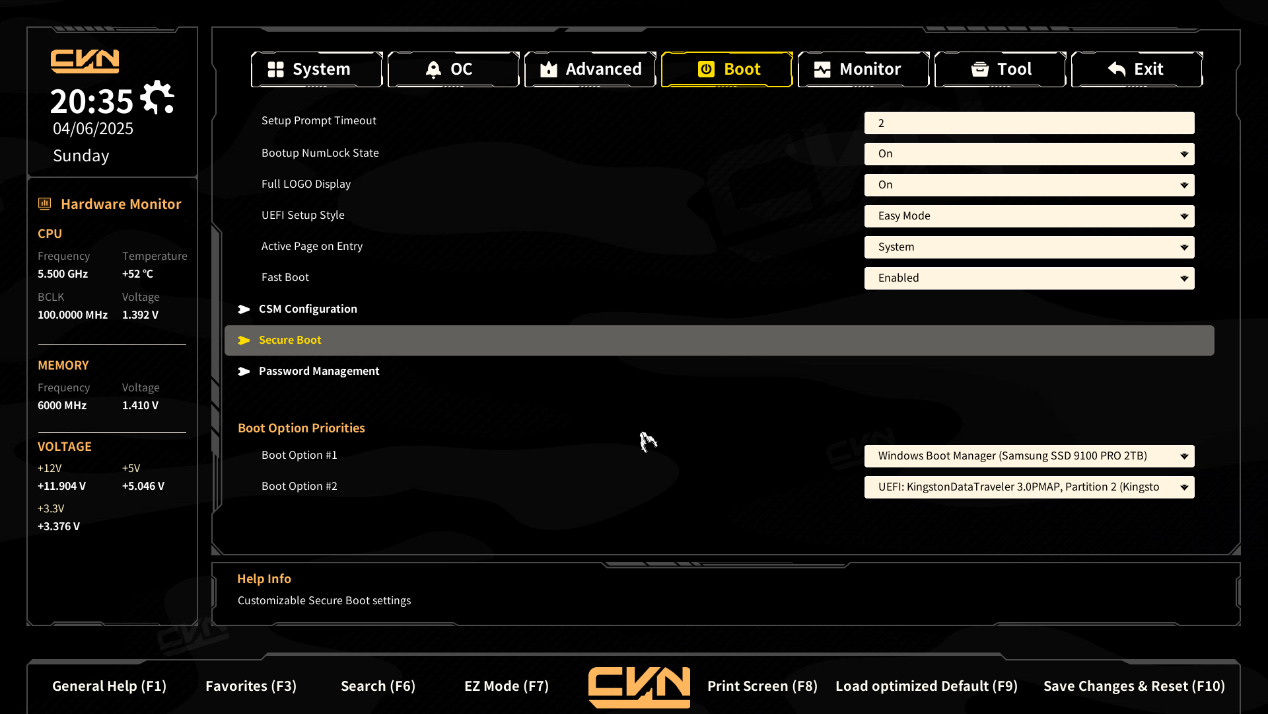This screenshot has height=714, width=1268.
Task: Open the Advanced tab
Action: 590,69
